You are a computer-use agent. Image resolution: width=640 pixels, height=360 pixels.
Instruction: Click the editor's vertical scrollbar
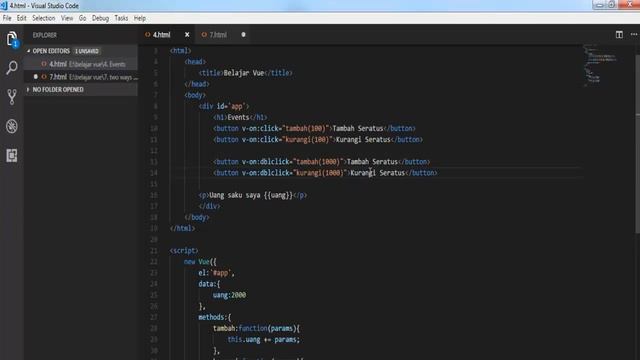[637, 143]
